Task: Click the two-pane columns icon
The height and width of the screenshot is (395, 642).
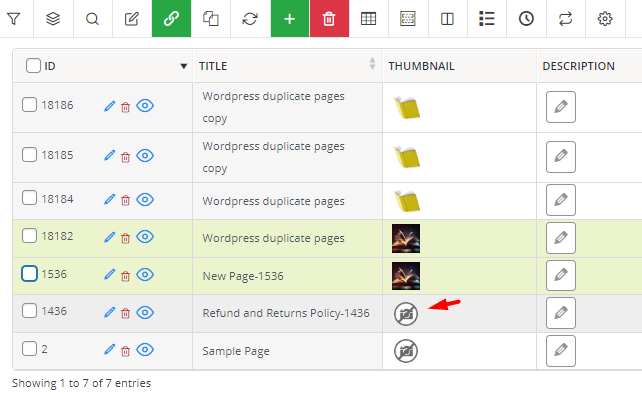Action: click(447, 19)
